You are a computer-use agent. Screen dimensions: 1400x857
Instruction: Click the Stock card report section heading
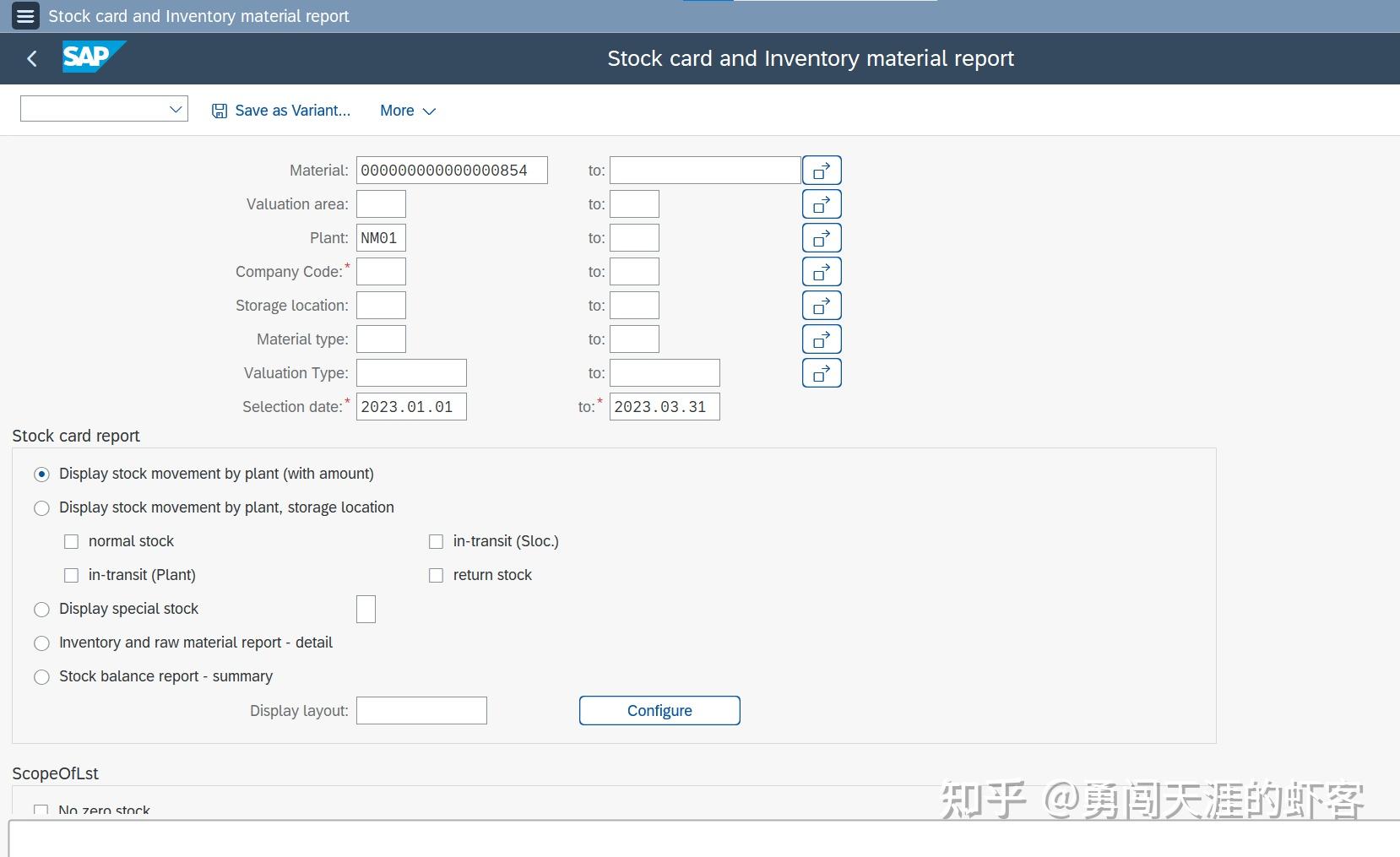click(x=76, y=436)
